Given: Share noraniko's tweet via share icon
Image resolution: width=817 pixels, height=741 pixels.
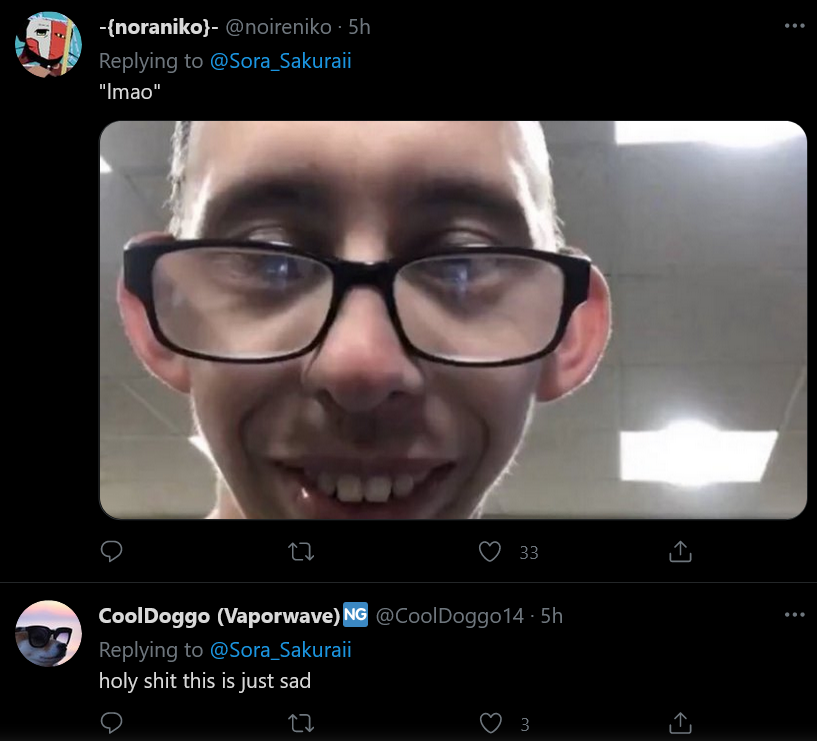Looking at the screenshot, I should (x=680, y=551).
